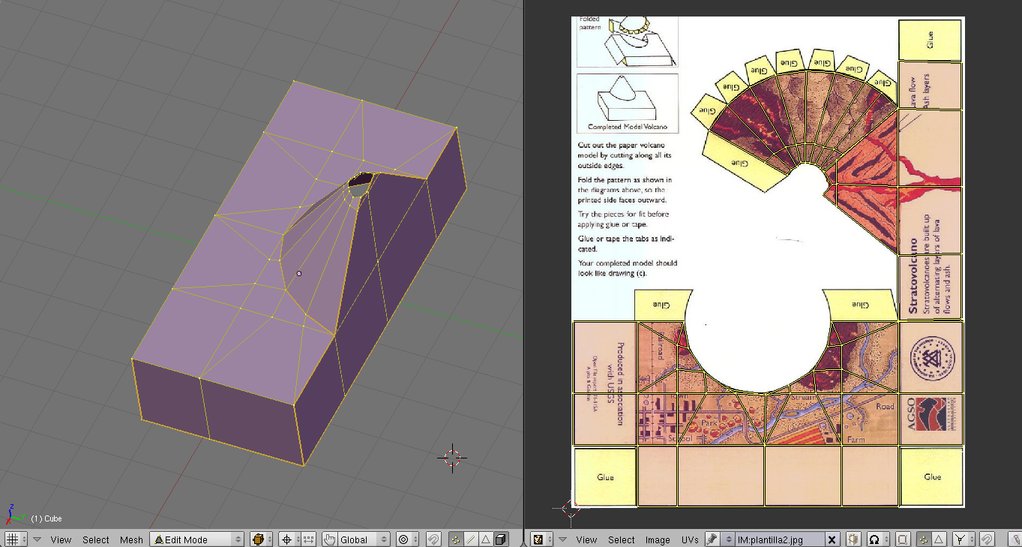Viewport: 1022px width, 547px height.
Task: Open the Image menu
Action: [x=658, y=540]
